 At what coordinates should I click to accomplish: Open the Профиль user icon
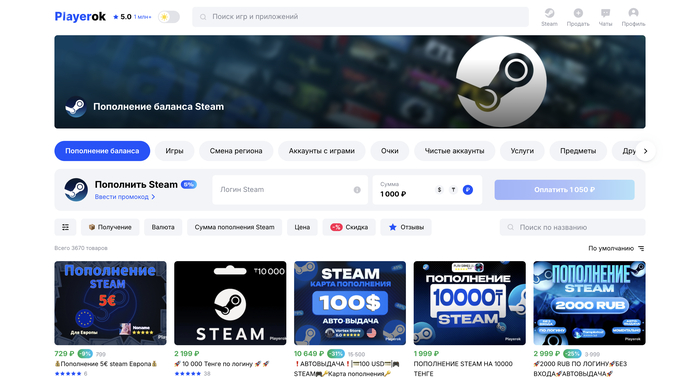point(633,13)
